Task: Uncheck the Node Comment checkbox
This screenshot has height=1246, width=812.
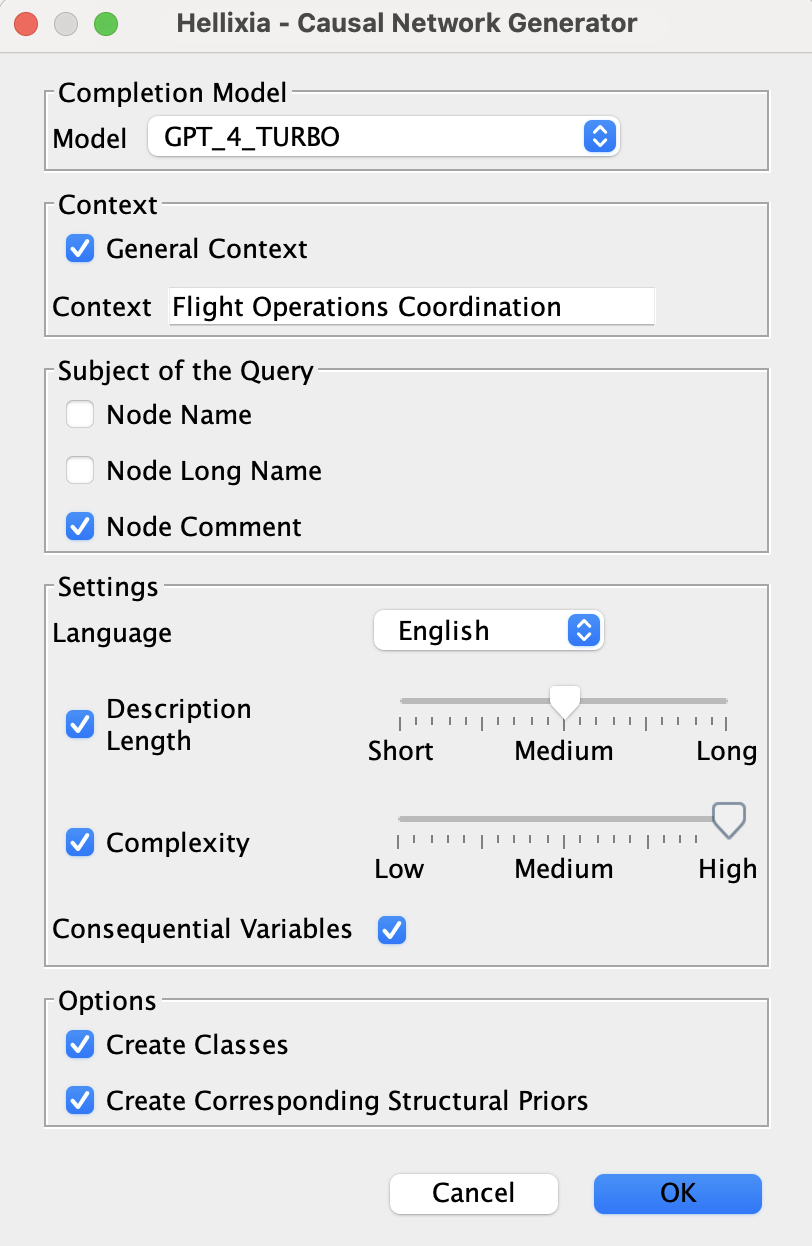Action: [x=80, y=526]
